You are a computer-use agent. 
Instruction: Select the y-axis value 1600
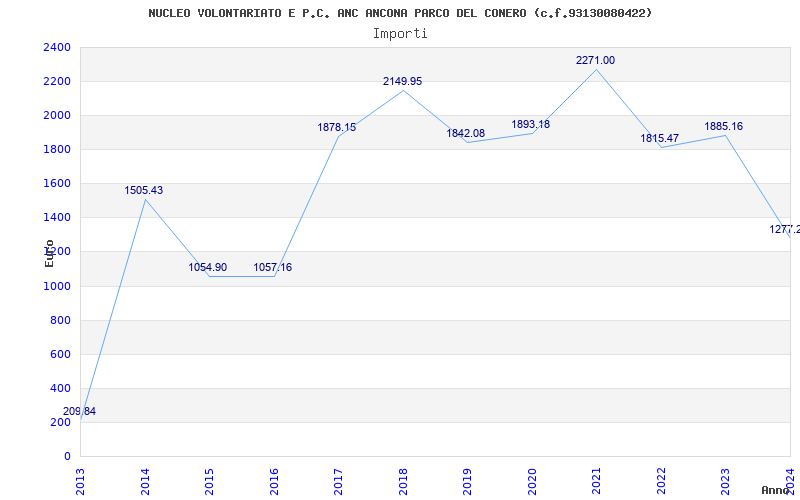(57, 184)
